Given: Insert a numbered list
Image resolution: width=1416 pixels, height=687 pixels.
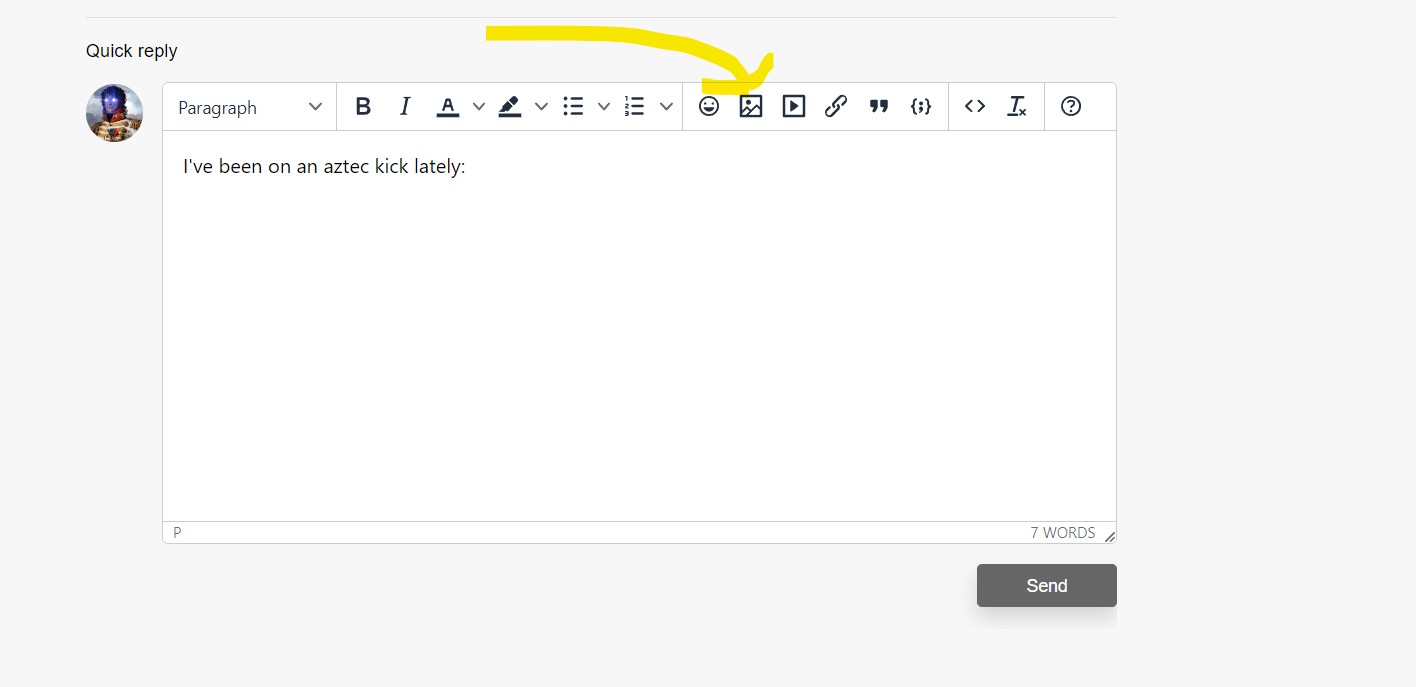Looking at the screenshot, I should point(635,106).
